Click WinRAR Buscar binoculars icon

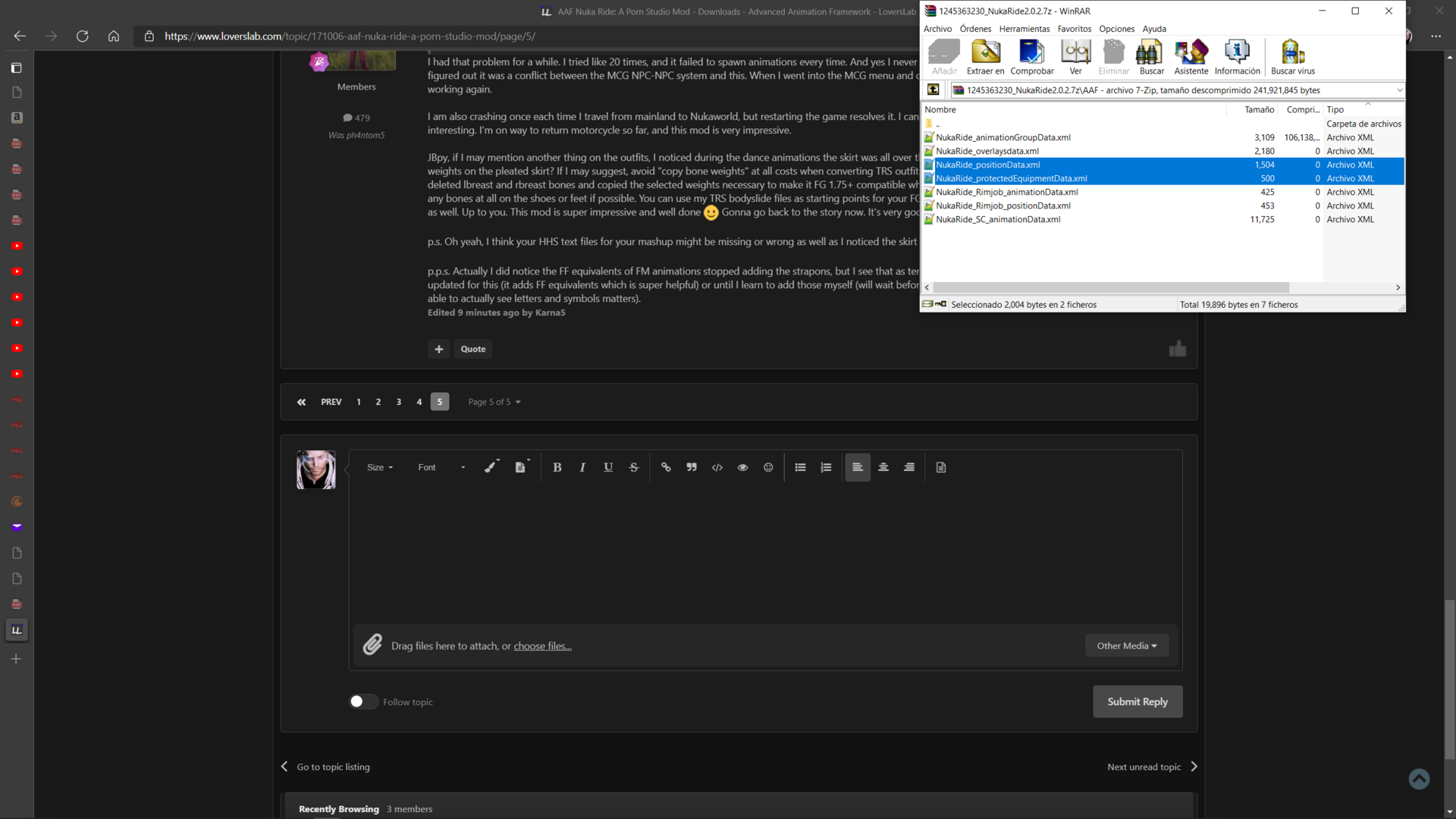point(1151,58)
